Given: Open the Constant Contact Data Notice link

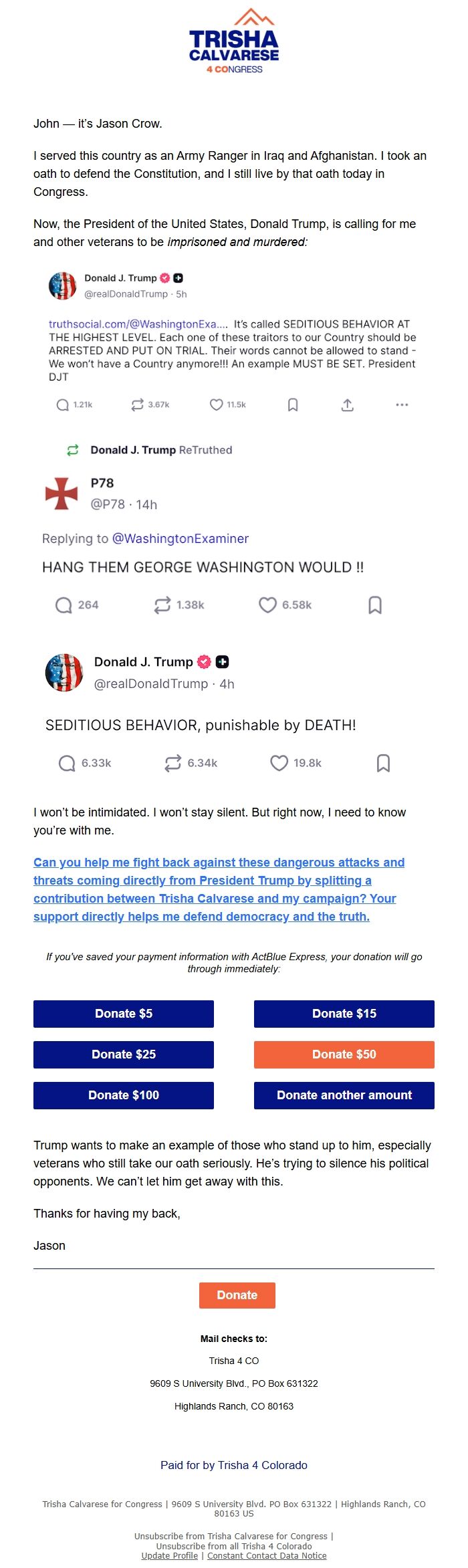Looking at the screenshot, I should (267, 1556).
